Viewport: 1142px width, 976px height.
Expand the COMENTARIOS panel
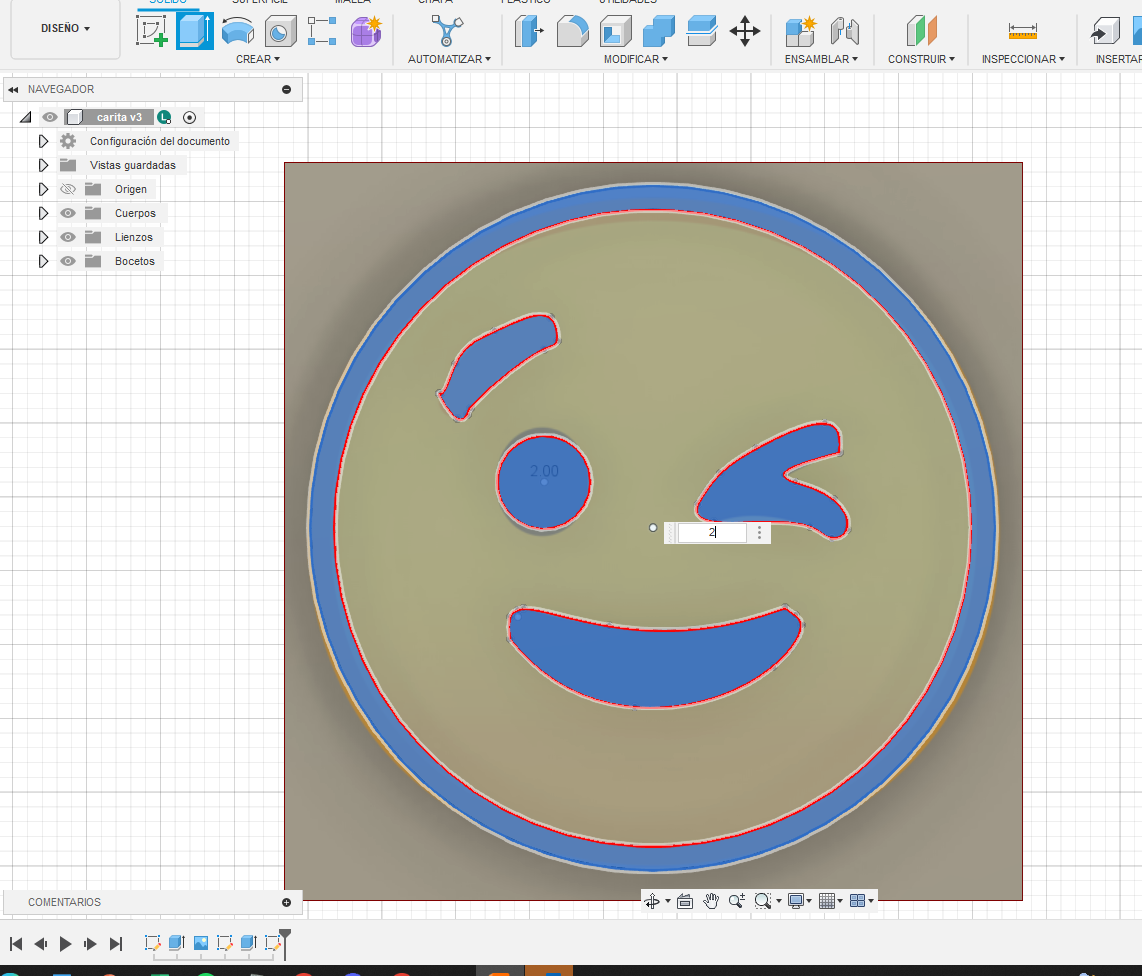(286, 902)
